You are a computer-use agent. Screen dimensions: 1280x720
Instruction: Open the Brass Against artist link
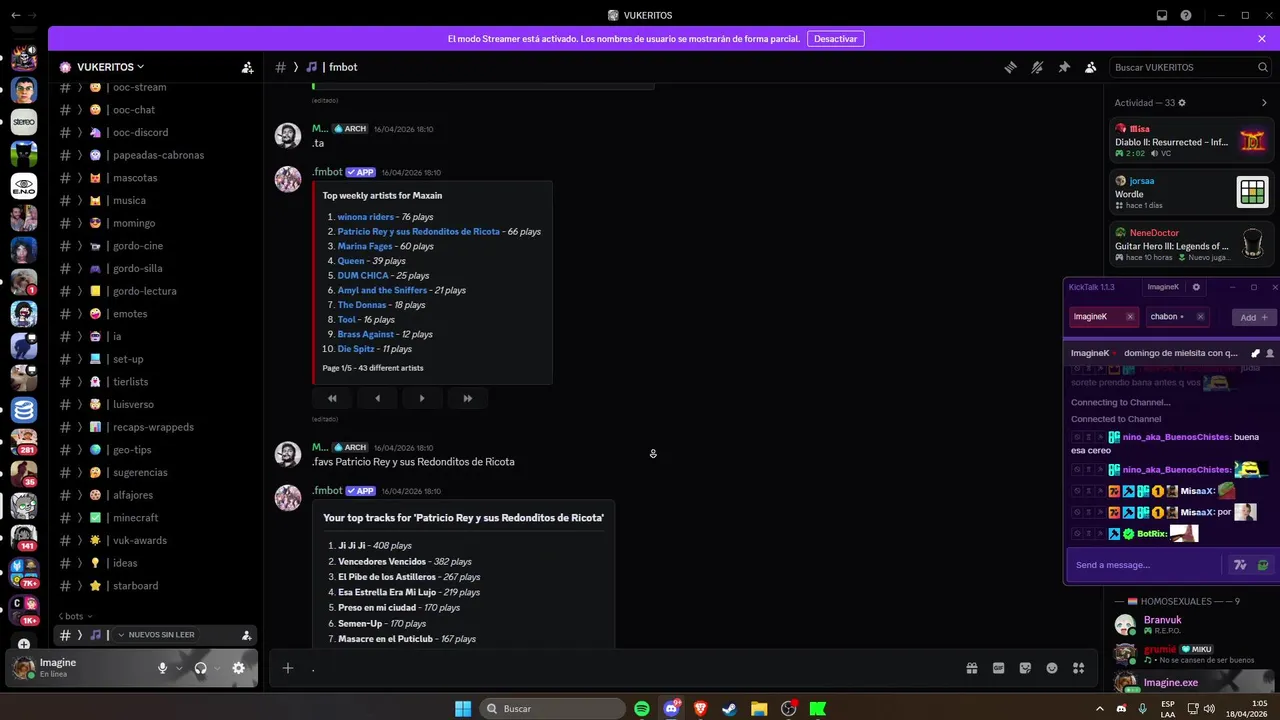[365, 334]
